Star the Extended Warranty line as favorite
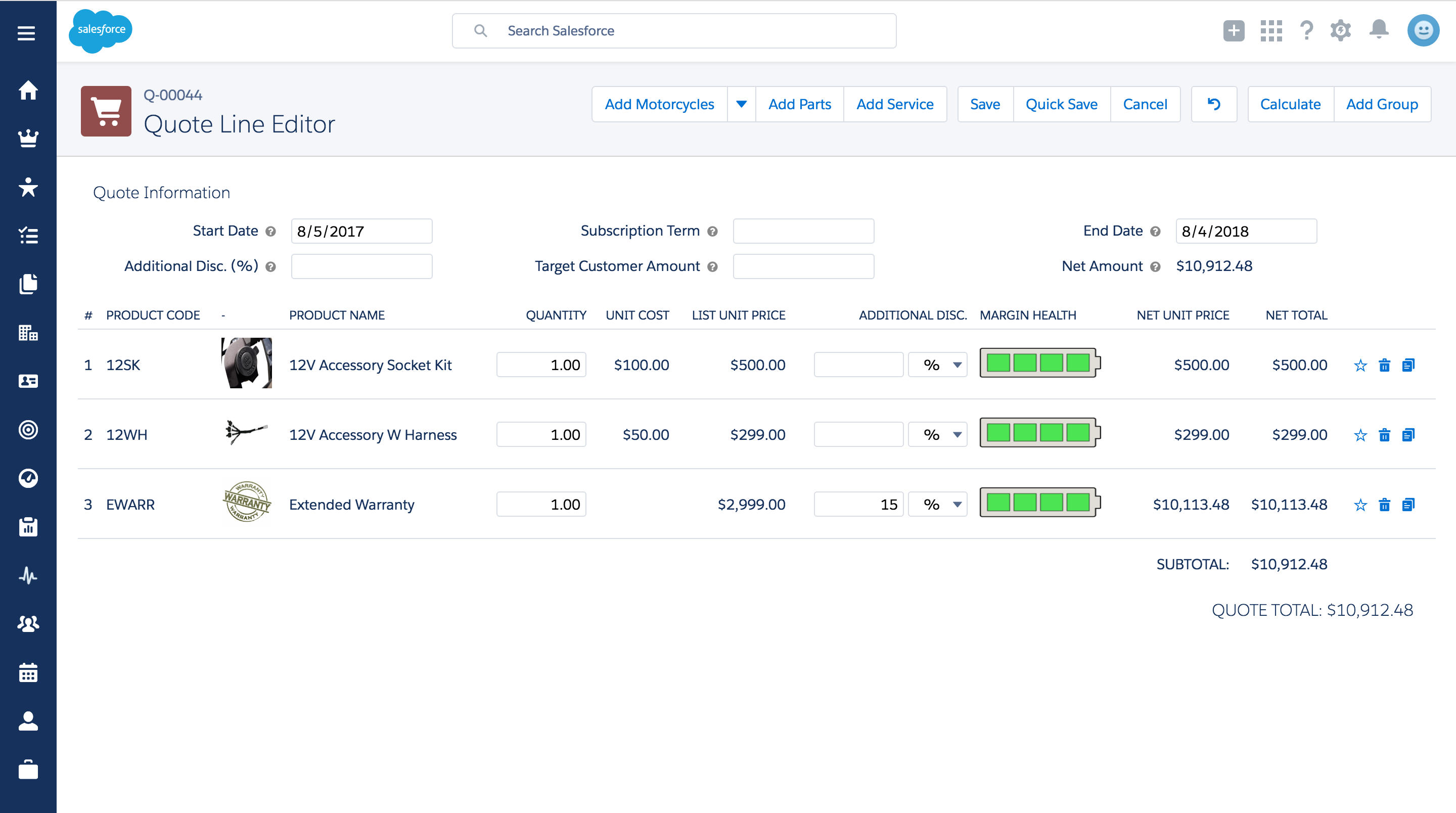This screenshot has width=1456, height=813. 1360,504
